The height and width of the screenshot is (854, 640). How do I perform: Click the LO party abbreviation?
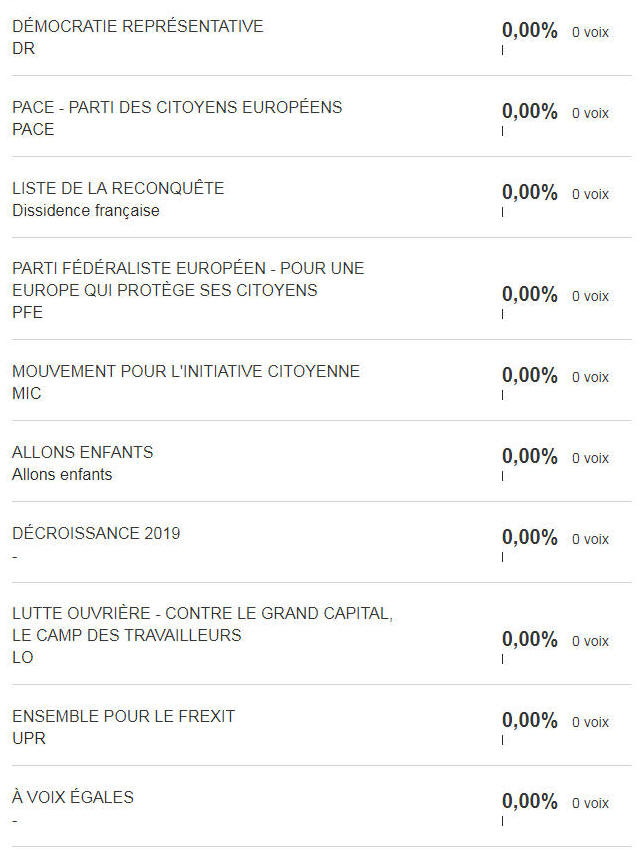pos(23,658)
